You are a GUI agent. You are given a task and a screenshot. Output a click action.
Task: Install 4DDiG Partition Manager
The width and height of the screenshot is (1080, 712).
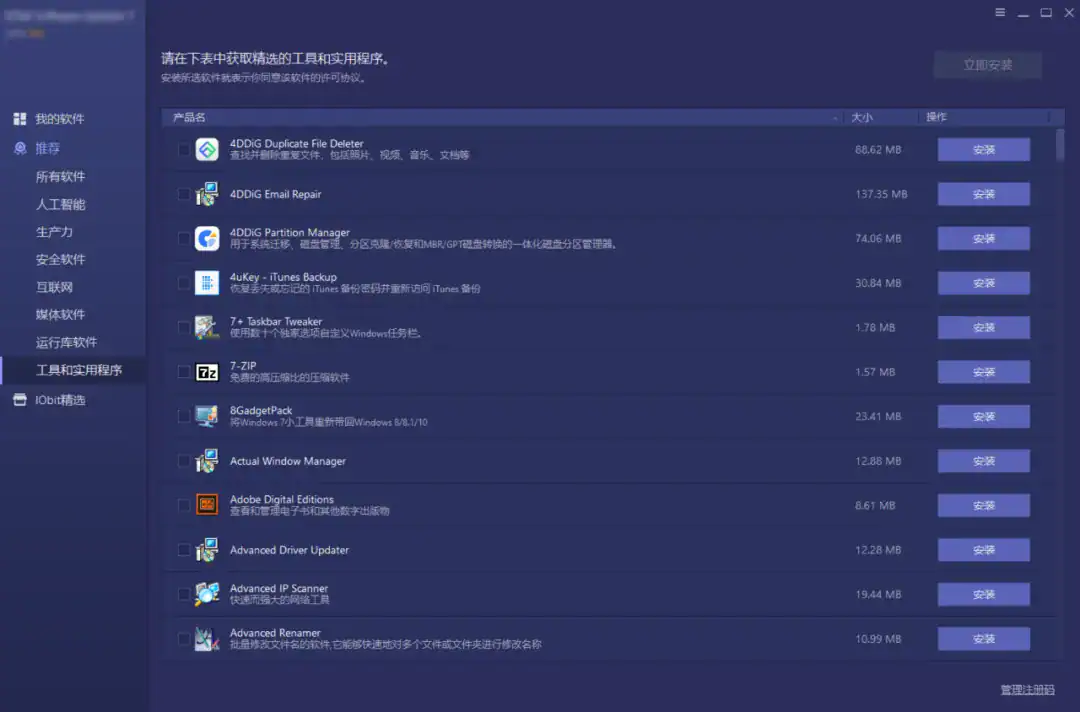click(984, 238)
